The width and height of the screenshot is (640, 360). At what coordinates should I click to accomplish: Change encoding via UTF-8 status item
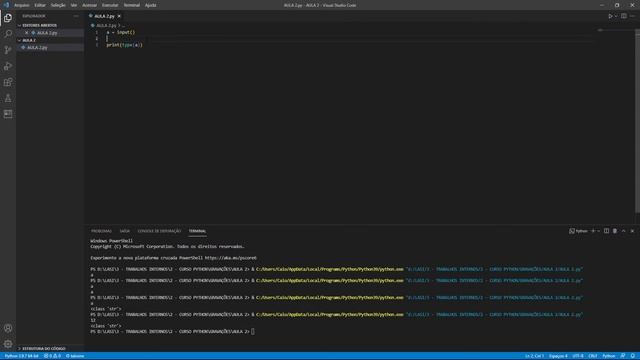(x=578, y=356)
